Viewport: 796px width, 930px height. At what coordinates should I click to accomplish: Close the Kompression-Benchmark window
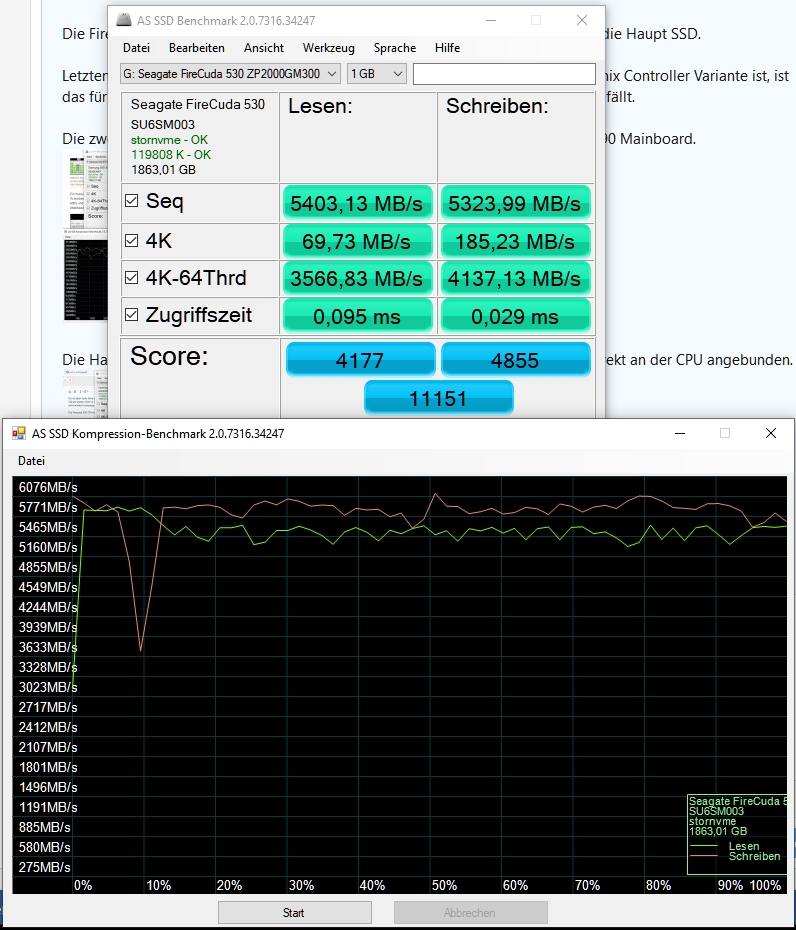(x=770, y=434)
